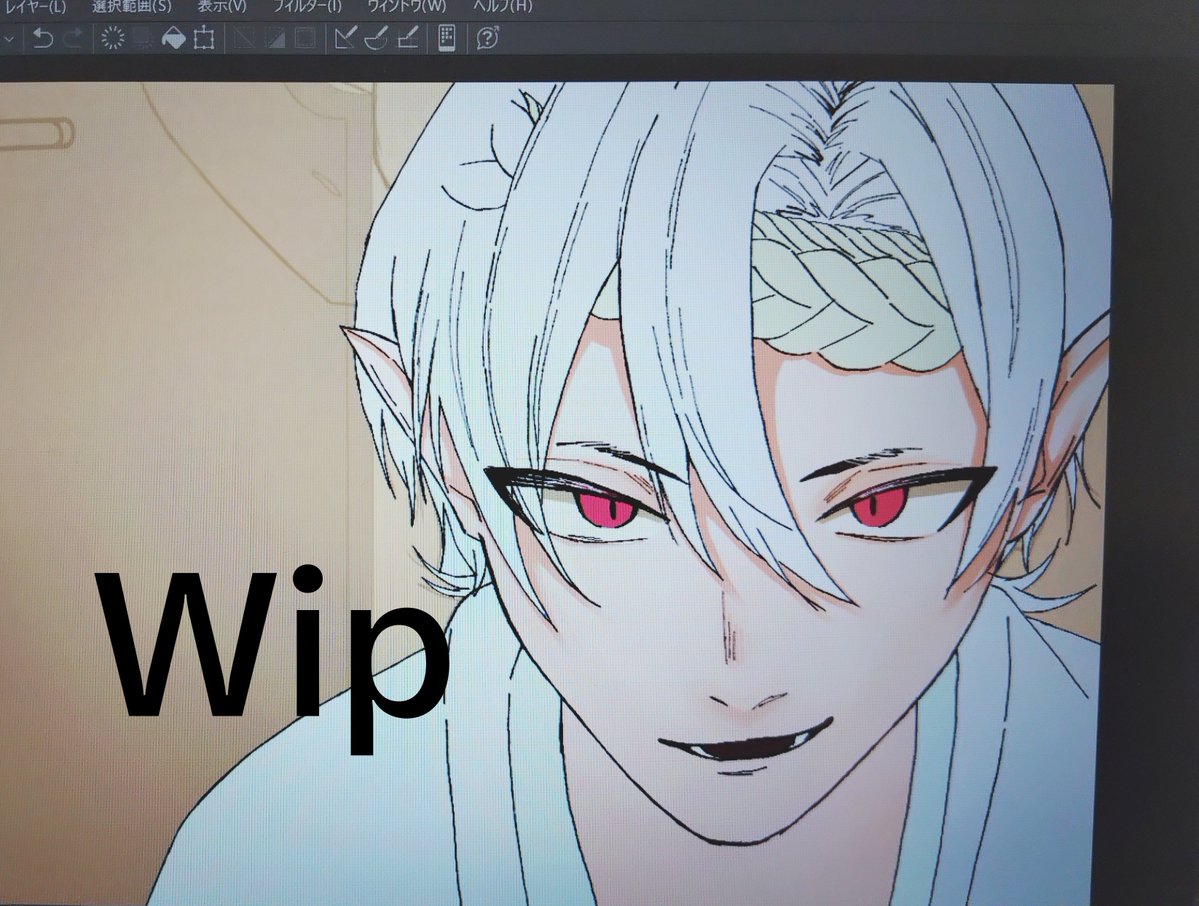Click the Clear Outside Selection icon

[143, 37]
